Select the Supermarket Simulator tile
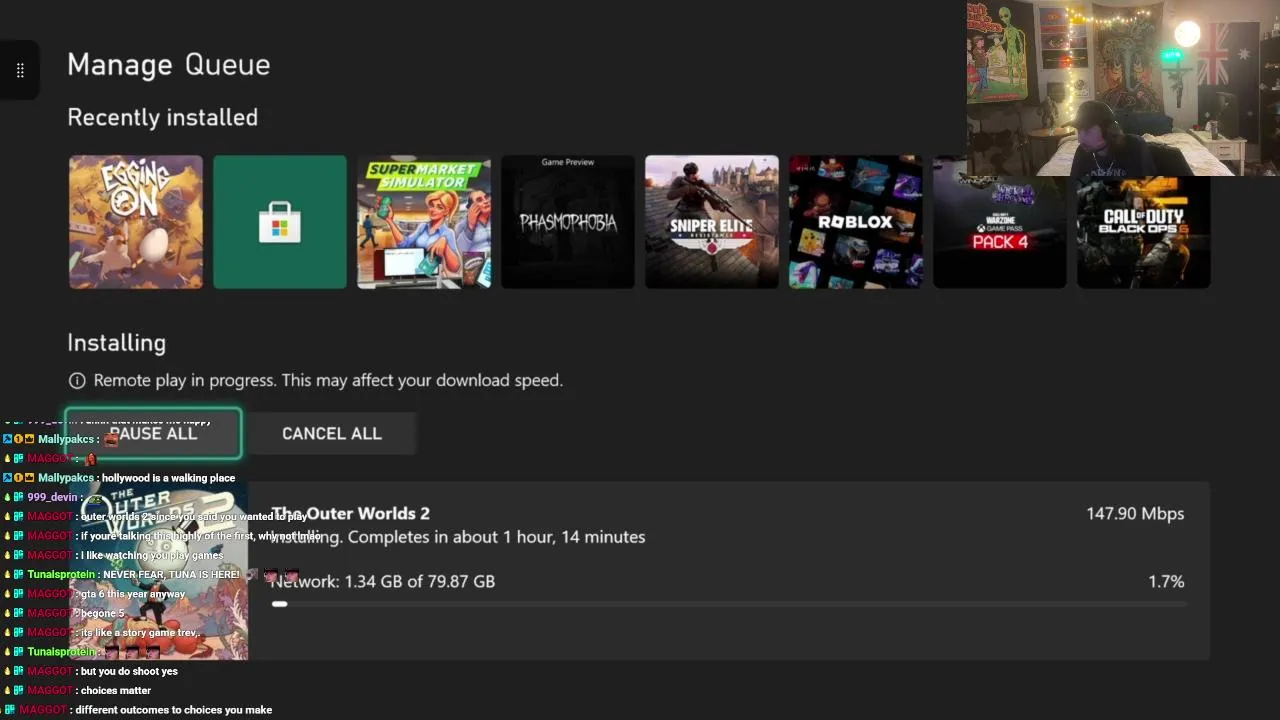 click(424, 222)
